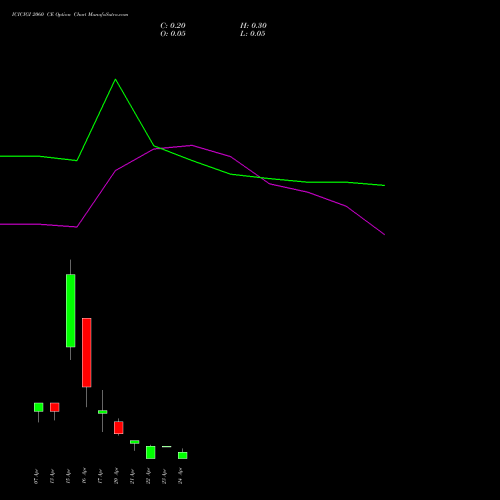Click the '07 Apr' date label
This screenshot has width=500, height=500.
click(36, 477)
